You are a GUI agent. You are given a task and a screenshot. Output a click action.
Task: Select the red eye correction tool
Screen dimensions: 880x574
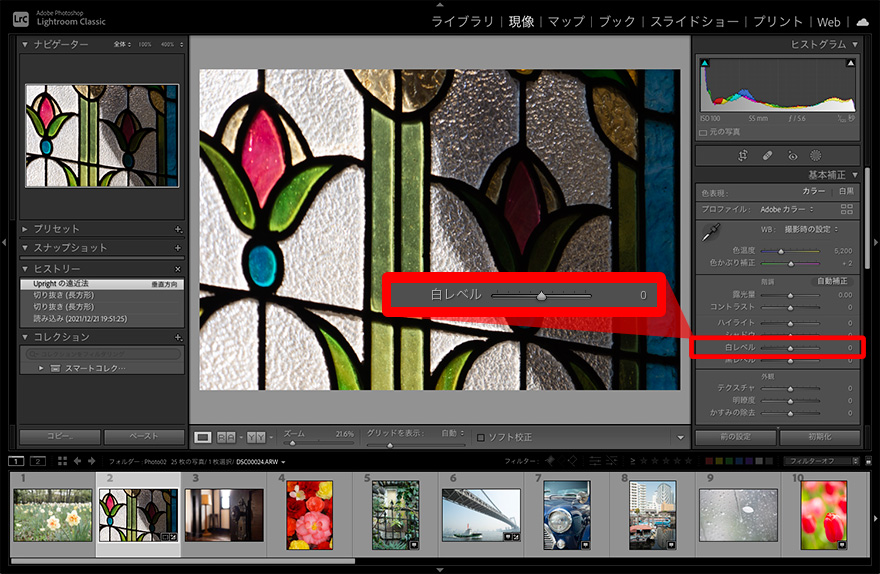pos(792,156)
